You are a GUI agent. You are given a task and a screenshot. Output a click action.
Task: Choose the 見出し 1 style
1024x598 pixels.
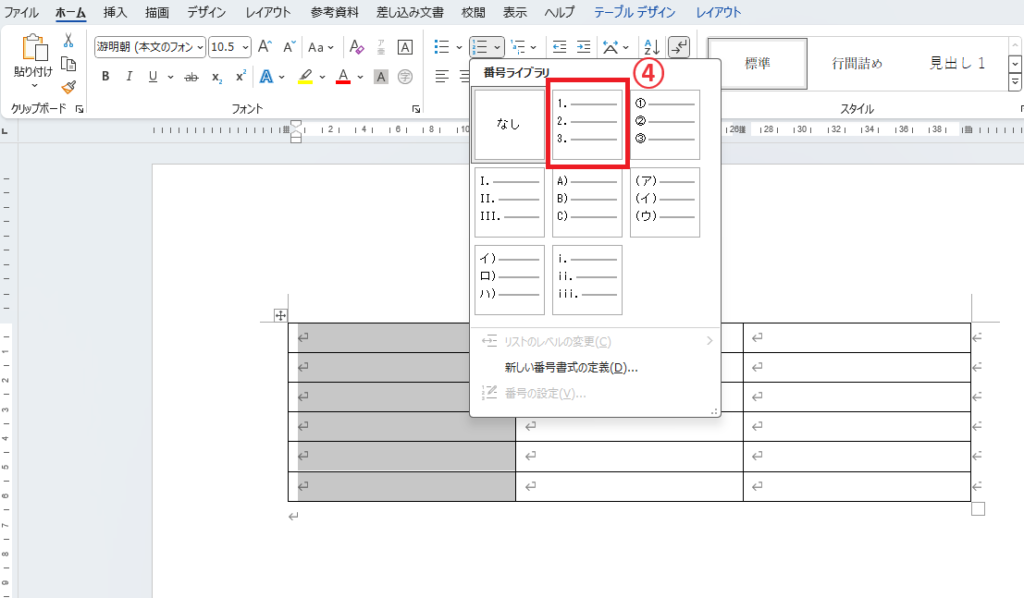(x=957, y=63)
